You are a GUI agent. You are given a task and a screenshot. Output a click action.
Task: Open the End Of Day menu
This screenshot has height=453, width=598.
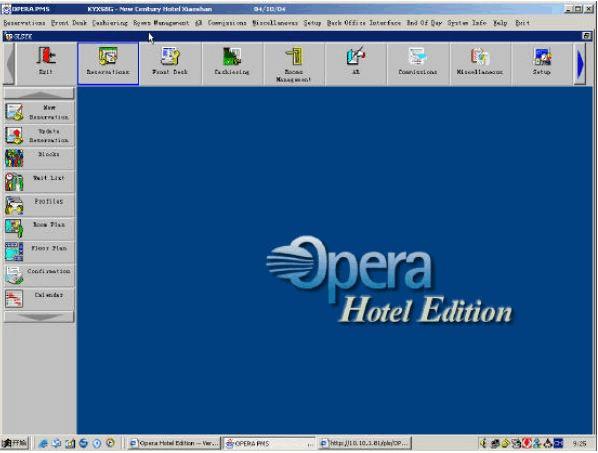(x=424, y=23)
